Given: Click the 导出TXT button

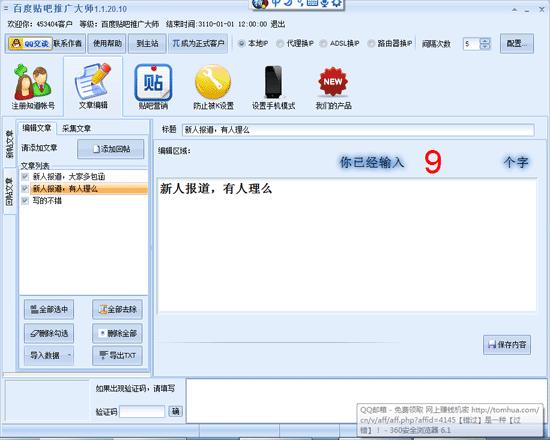Looking at the screenshot, I should (x=117, y=356).
